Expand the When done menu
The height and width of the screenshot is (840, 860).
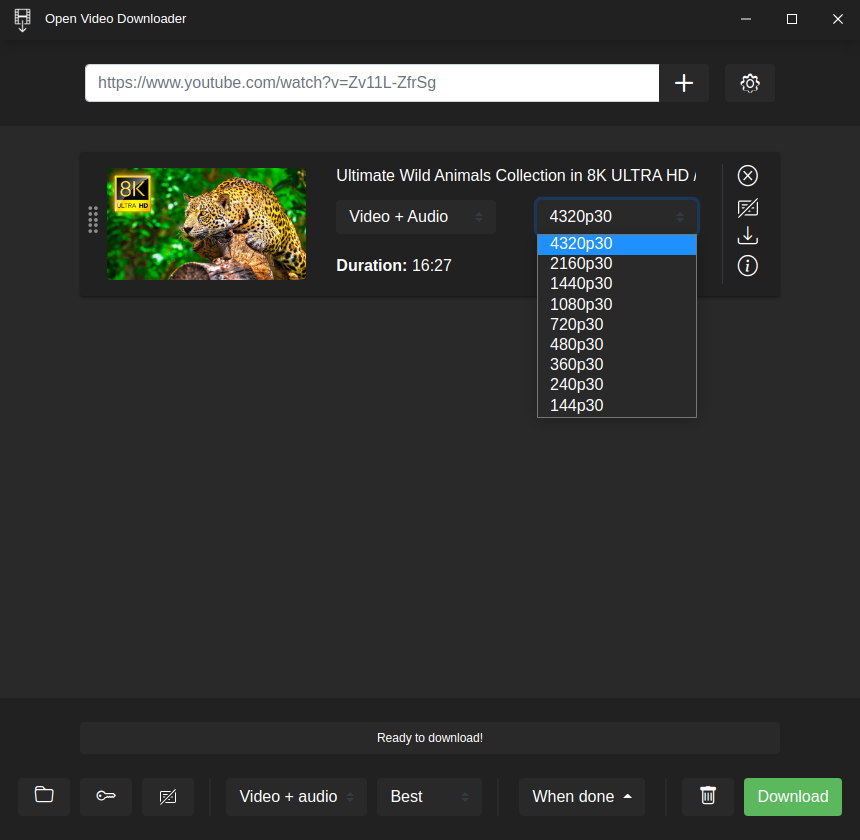pyautogui.click(x=581, y=796)
